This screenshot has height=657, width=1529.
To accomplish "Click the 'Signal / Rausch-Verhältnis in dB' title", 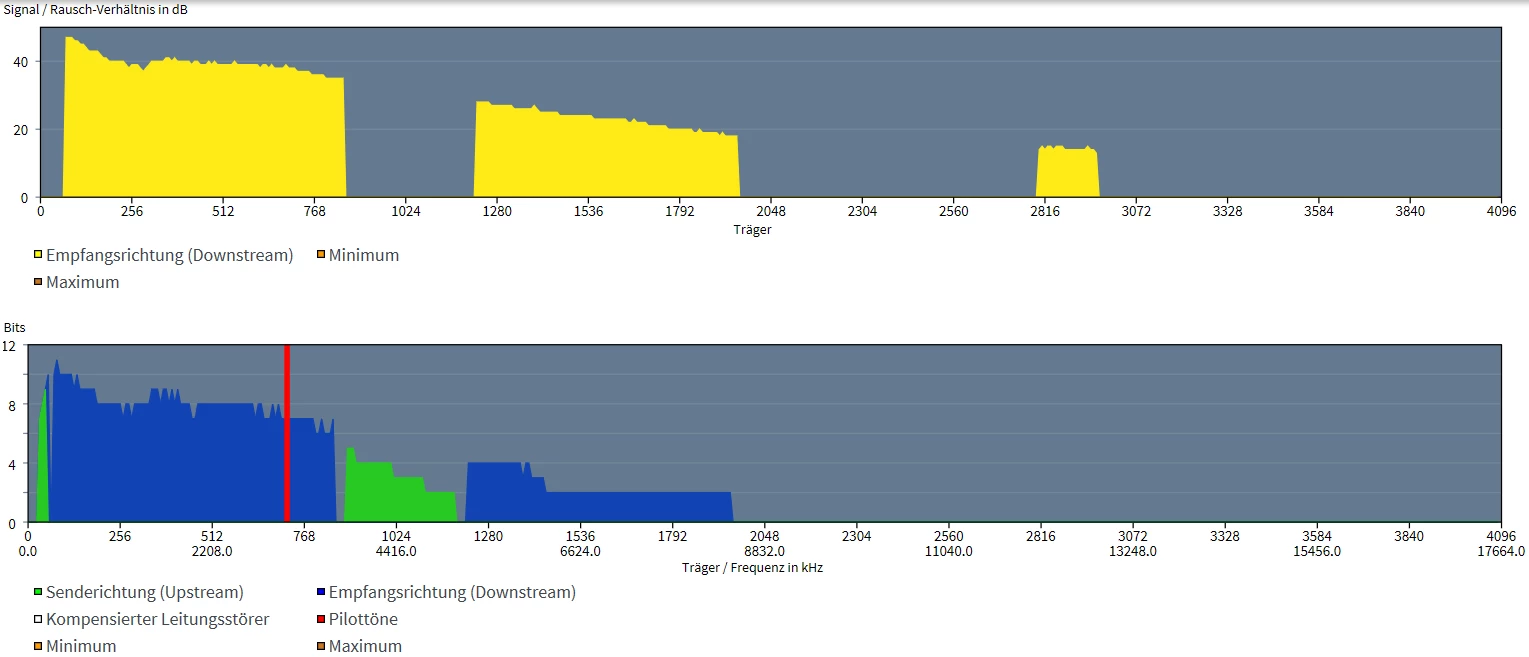I will [95, 10].
